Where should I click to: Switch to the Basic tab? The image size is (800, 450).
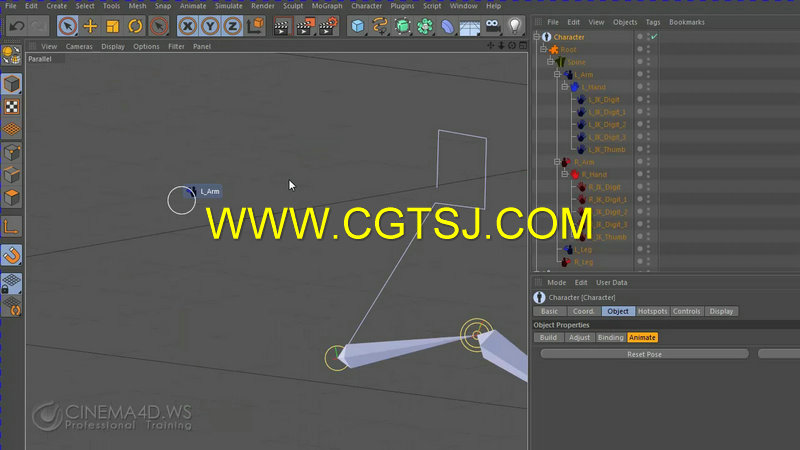(549, 311)
